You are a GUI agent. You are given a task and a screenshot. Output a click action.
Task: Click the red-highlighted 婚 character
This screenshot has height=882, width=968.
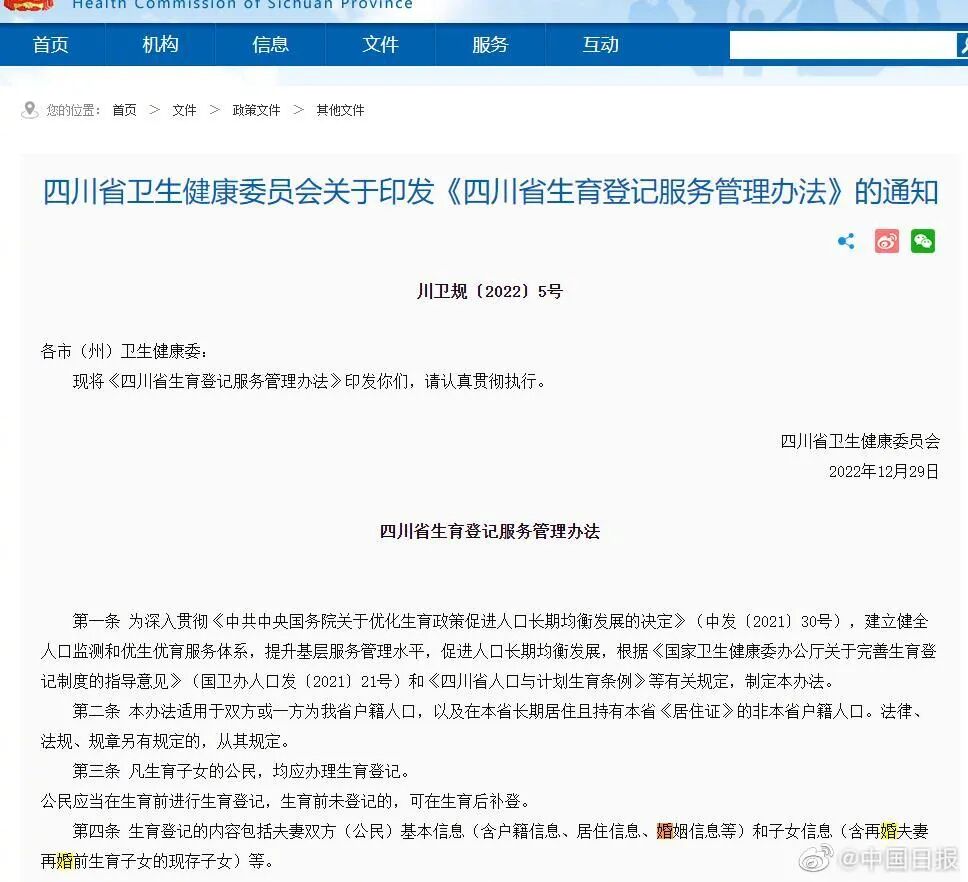(664, 831)
